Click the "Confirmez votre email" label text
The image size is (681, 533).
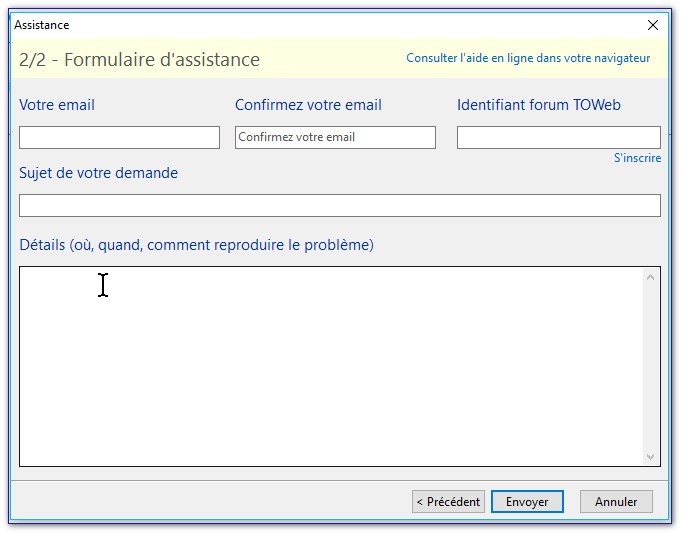pyautogui.click(x=308, y=105)
